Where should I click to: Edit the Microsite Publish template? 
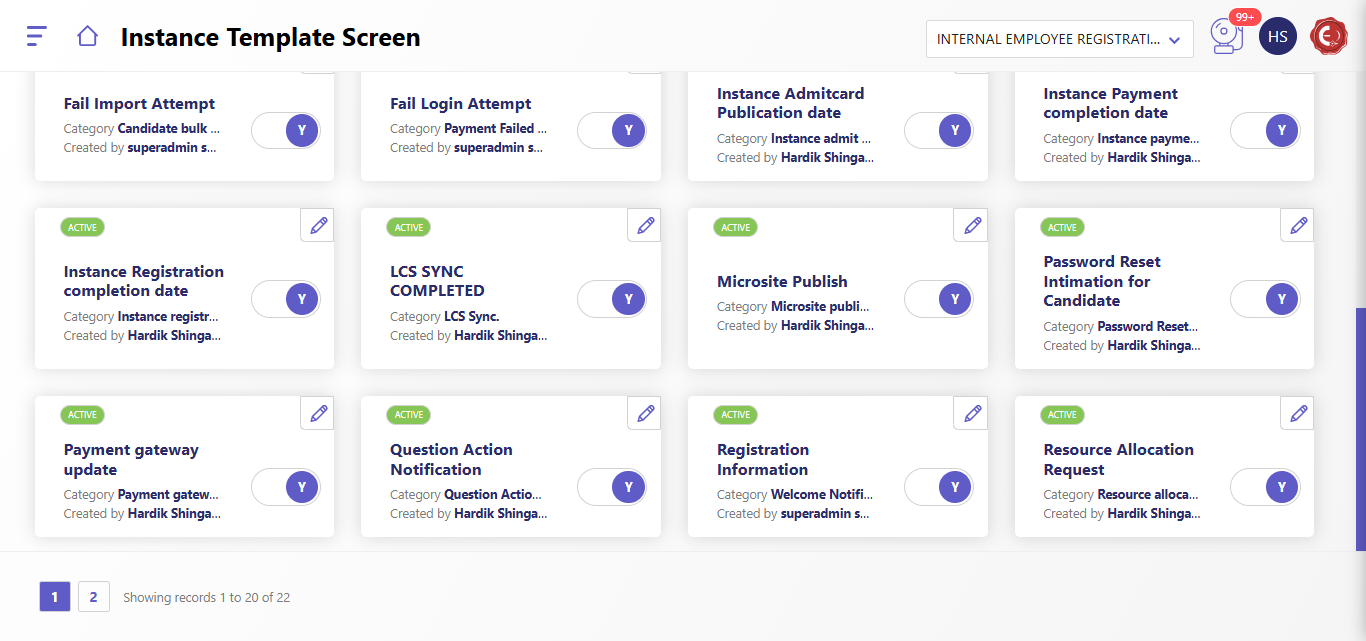(971, 225)
